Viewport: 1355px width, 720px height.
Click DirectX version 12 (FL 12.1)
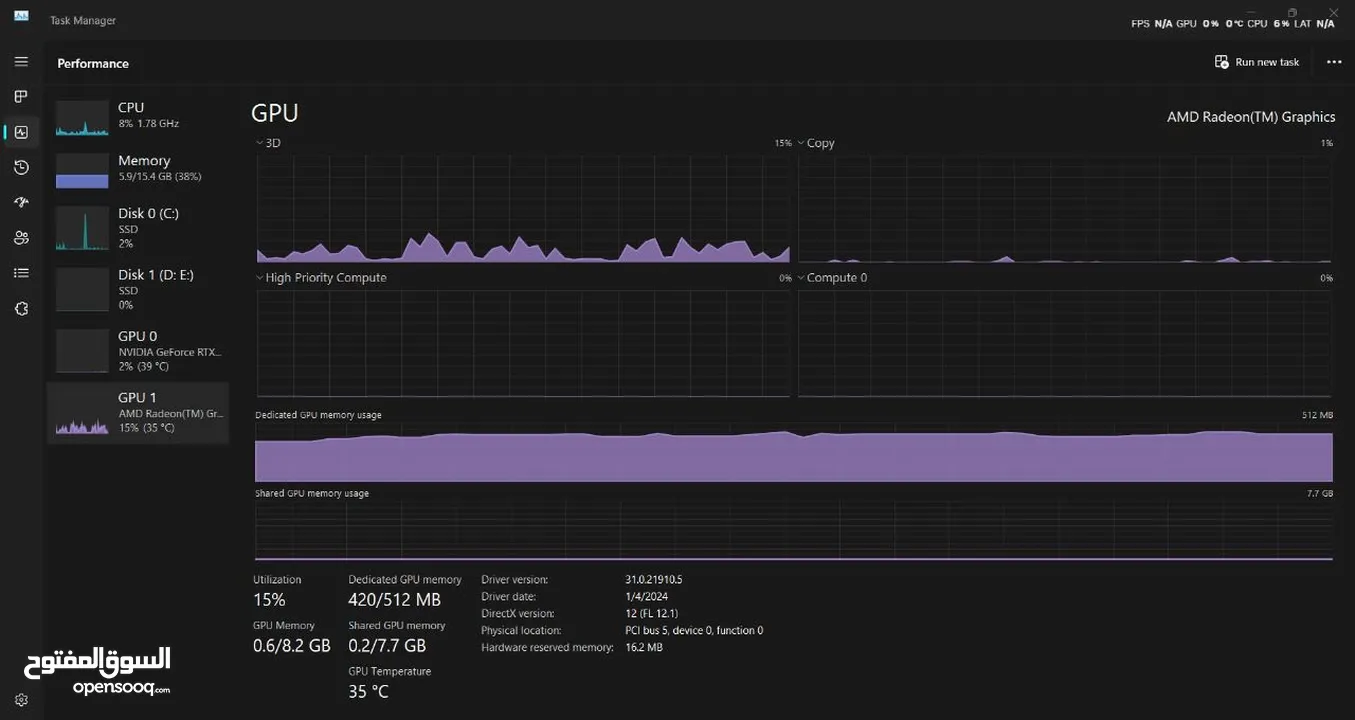click(x=652, y=613)
